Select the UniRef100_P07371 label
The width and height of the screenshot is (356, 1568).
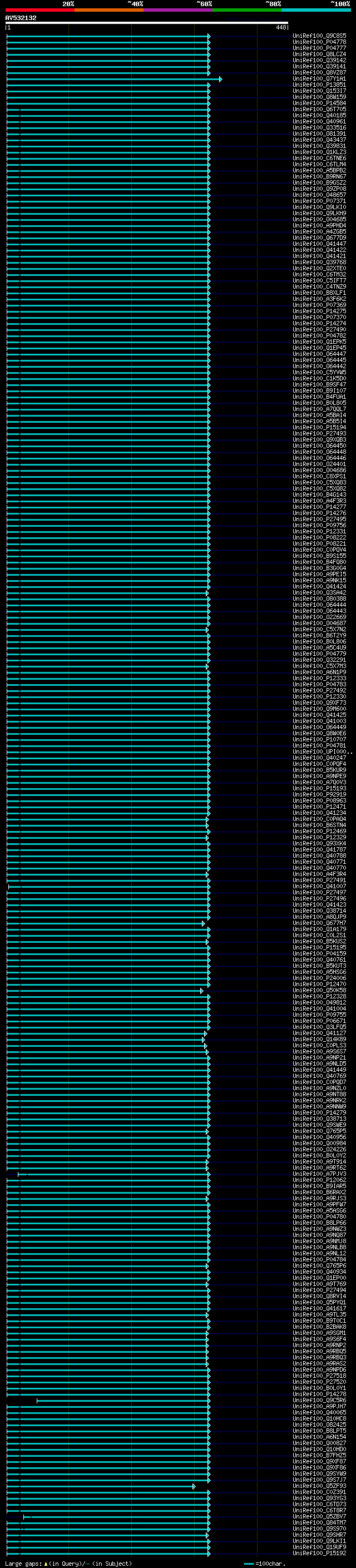coord(319,201)
